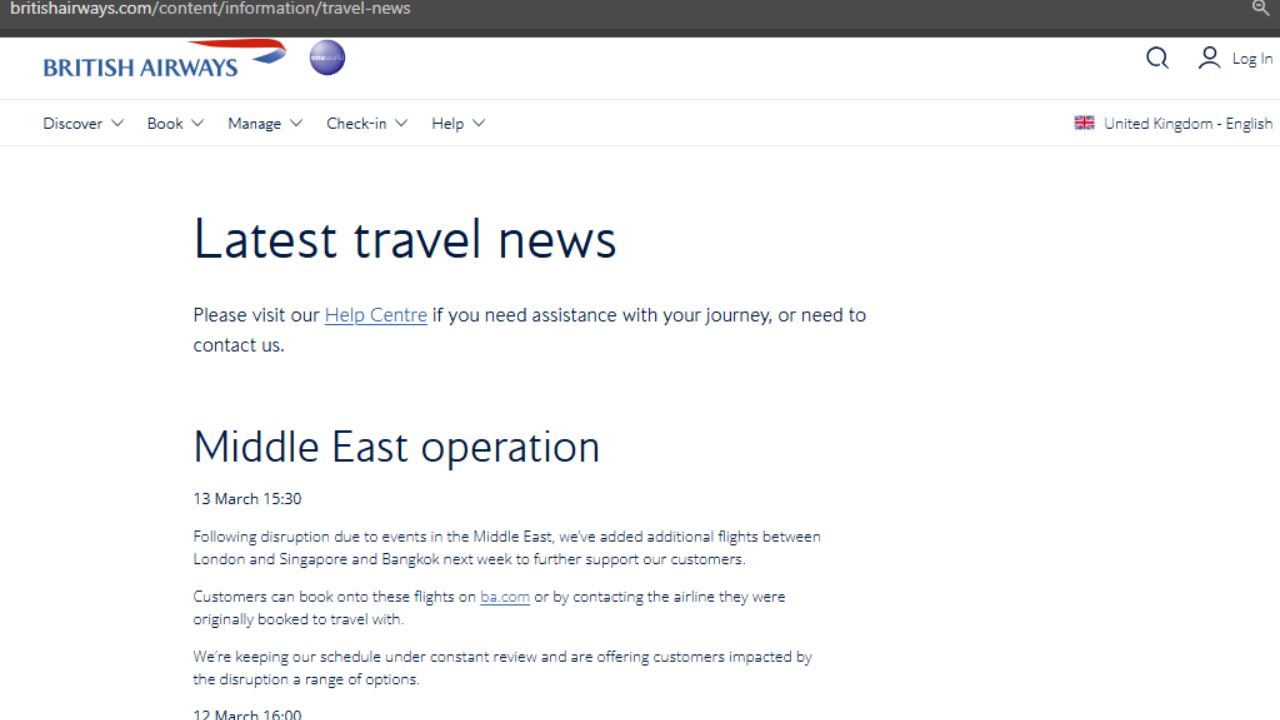Viewport: 1280px width, 720px height.
Task: Click the oneworld alliance globe logo
Action: (327, 58)
